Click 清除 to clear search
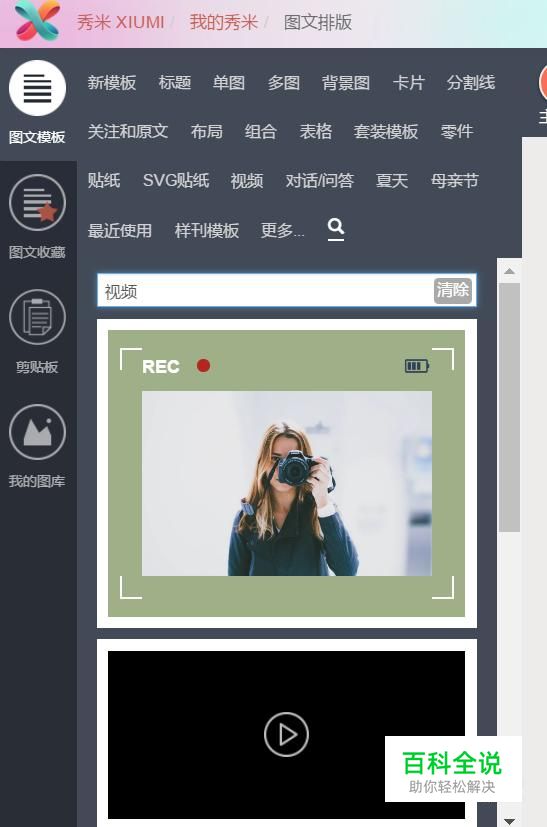This screenshot has width=547, height=827. 453,291
